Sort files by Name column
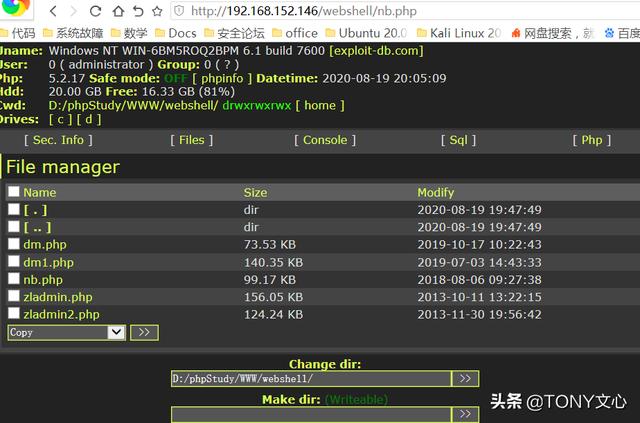 point(40,192)
